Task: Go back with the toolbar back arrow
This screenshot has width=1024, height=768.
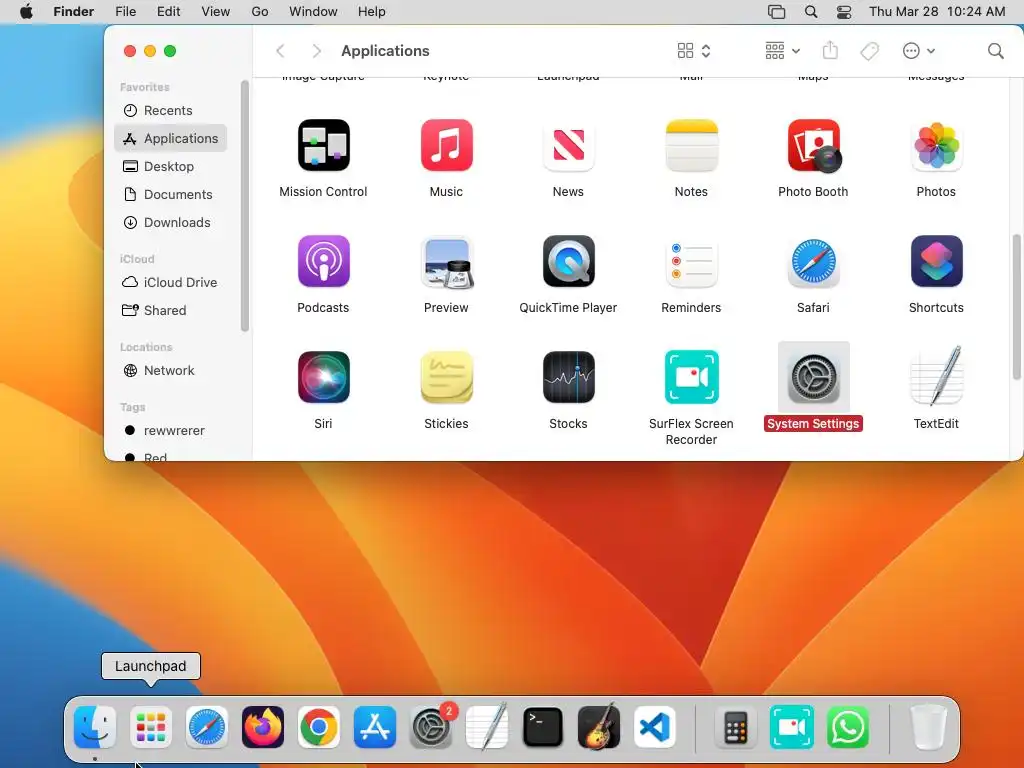Action: [x=280, y=51]
